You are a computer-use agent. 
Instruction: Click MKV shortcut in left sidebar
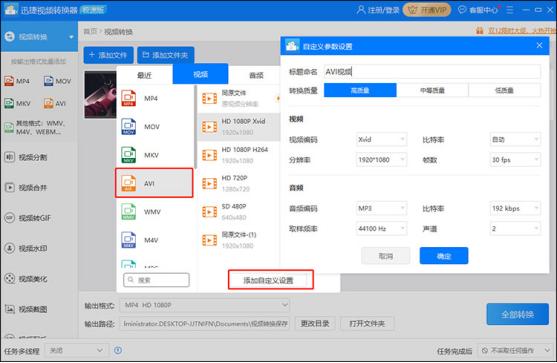[x=17, y=103]
